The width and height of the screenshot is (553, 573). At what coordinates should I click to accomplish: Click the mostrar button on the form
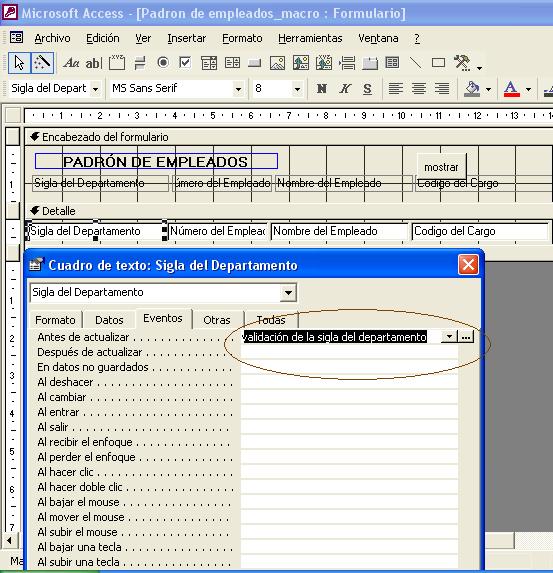point(442,167)
